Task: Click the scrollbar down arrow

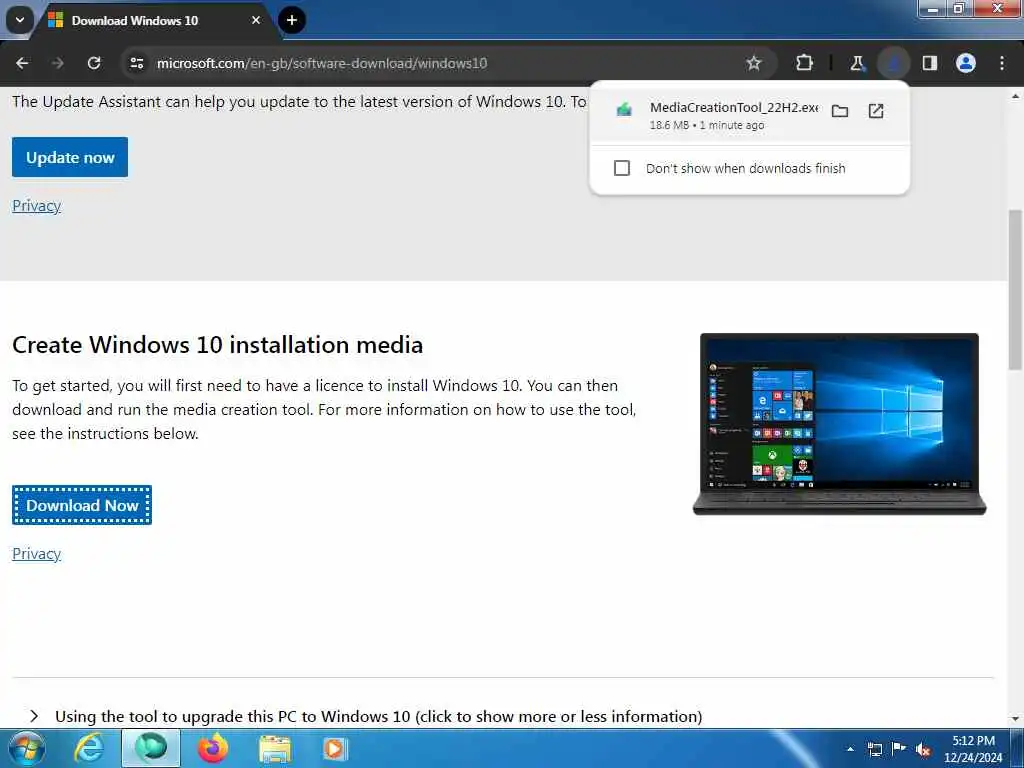Action: (x=1015, y=719)
